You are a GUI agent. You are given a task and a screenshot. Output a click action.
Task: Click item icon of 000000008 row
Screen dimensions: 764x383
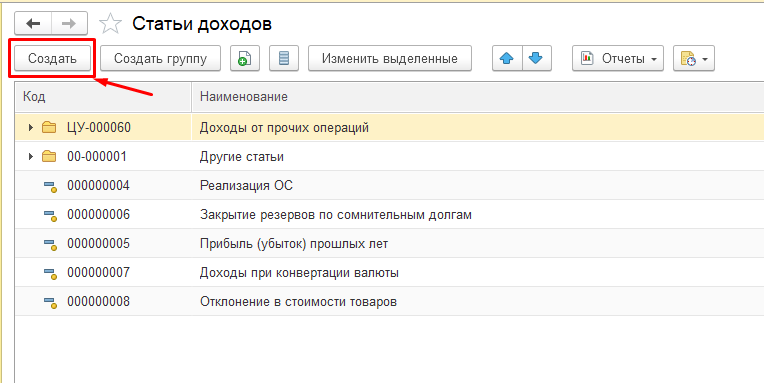51,302
